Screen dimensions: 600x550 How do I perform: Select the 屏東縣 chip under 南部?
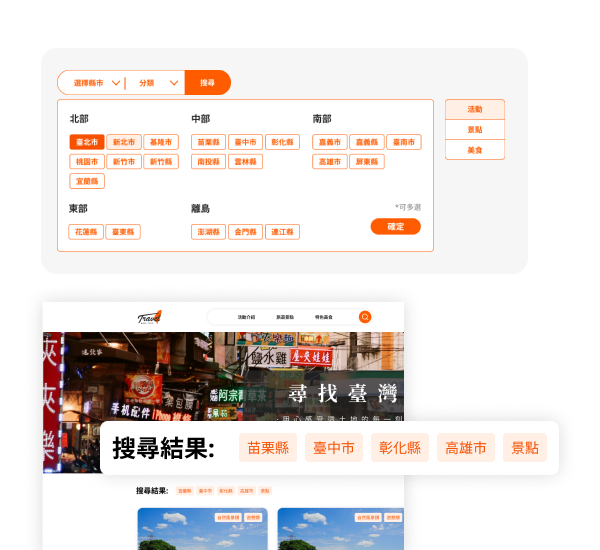(366, 161)
